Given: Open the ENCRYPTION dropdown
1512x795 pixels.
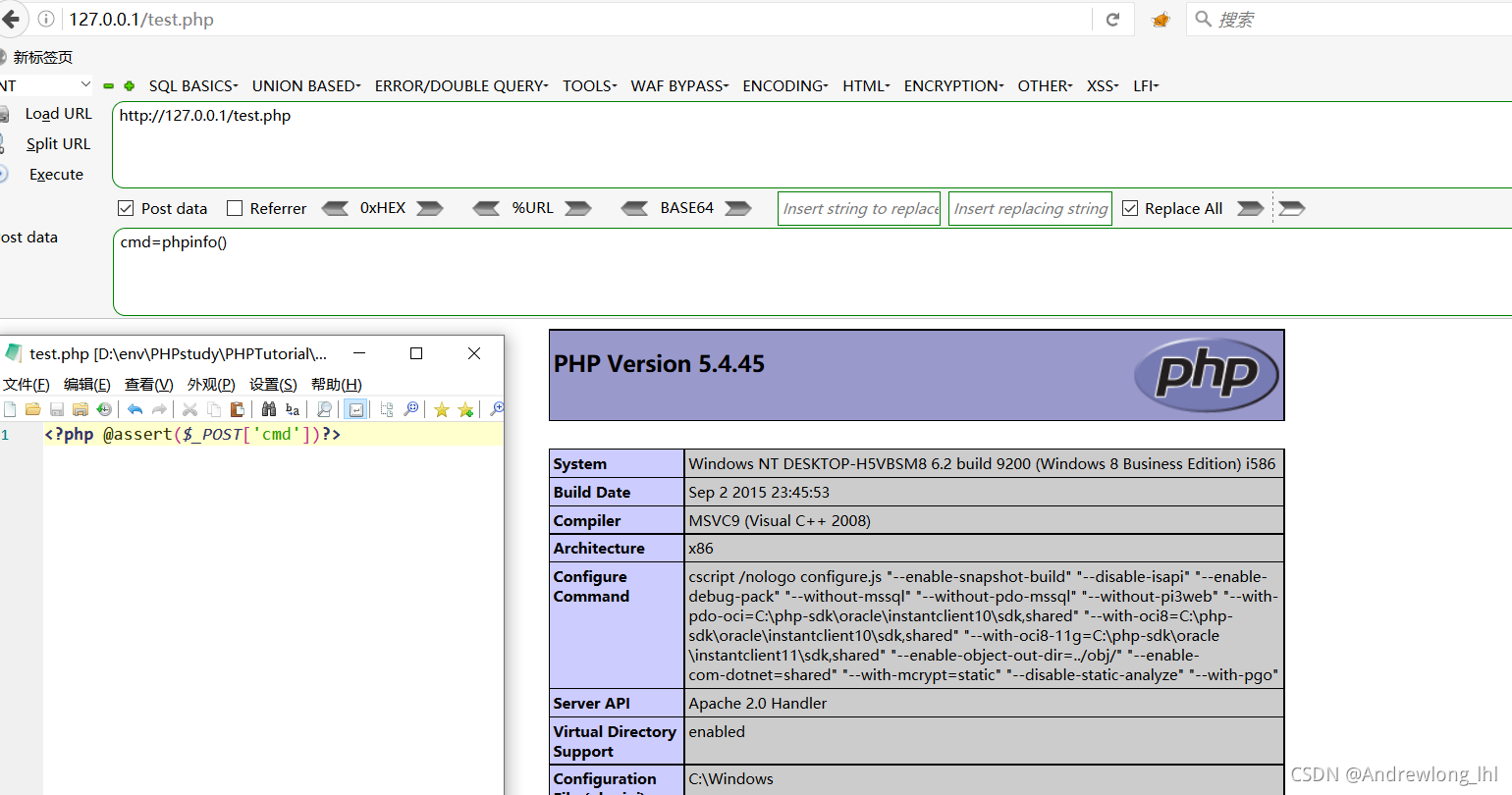Looking at the screenshot, I should click(x=954, y=86).
